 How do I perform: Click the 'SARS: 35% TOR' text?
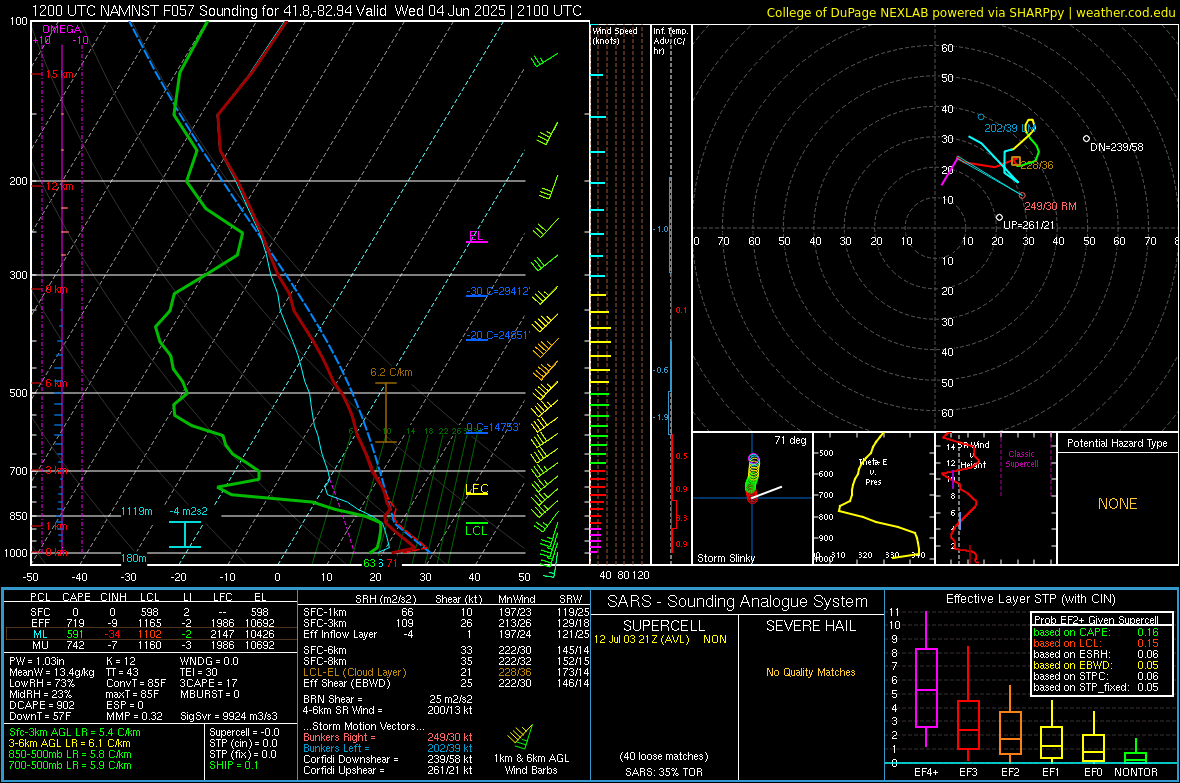click(x=664, y=772)
